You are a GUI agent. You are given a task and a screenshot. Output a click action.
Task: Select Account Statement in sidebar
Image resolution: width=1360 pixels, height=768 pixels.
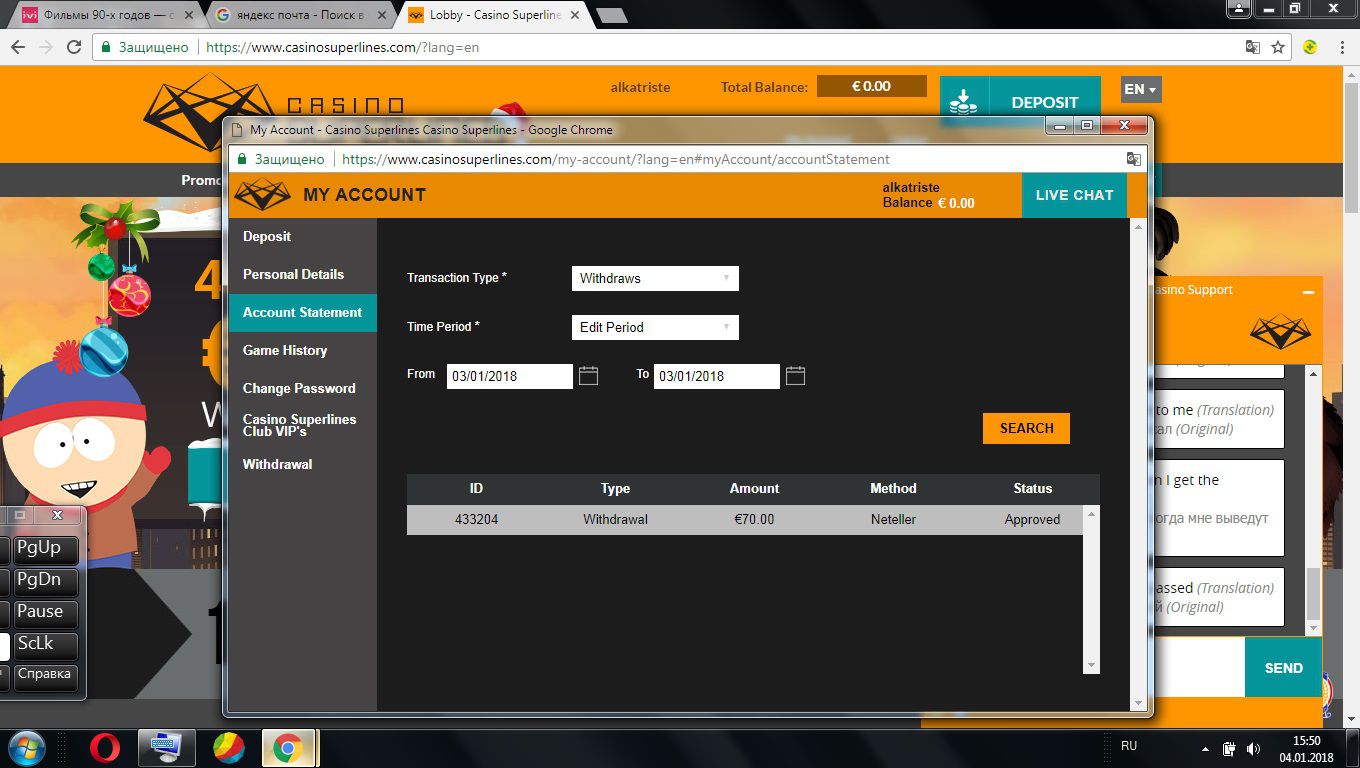tap(302, 313)
